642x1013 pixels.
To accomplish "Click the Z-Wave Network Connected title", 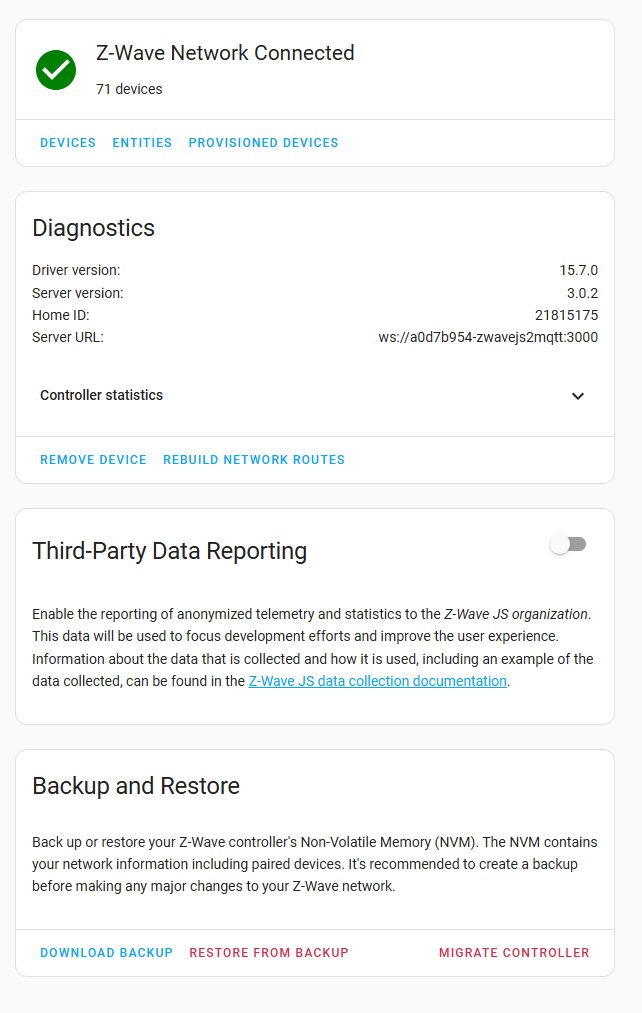I will pos(225,53).
